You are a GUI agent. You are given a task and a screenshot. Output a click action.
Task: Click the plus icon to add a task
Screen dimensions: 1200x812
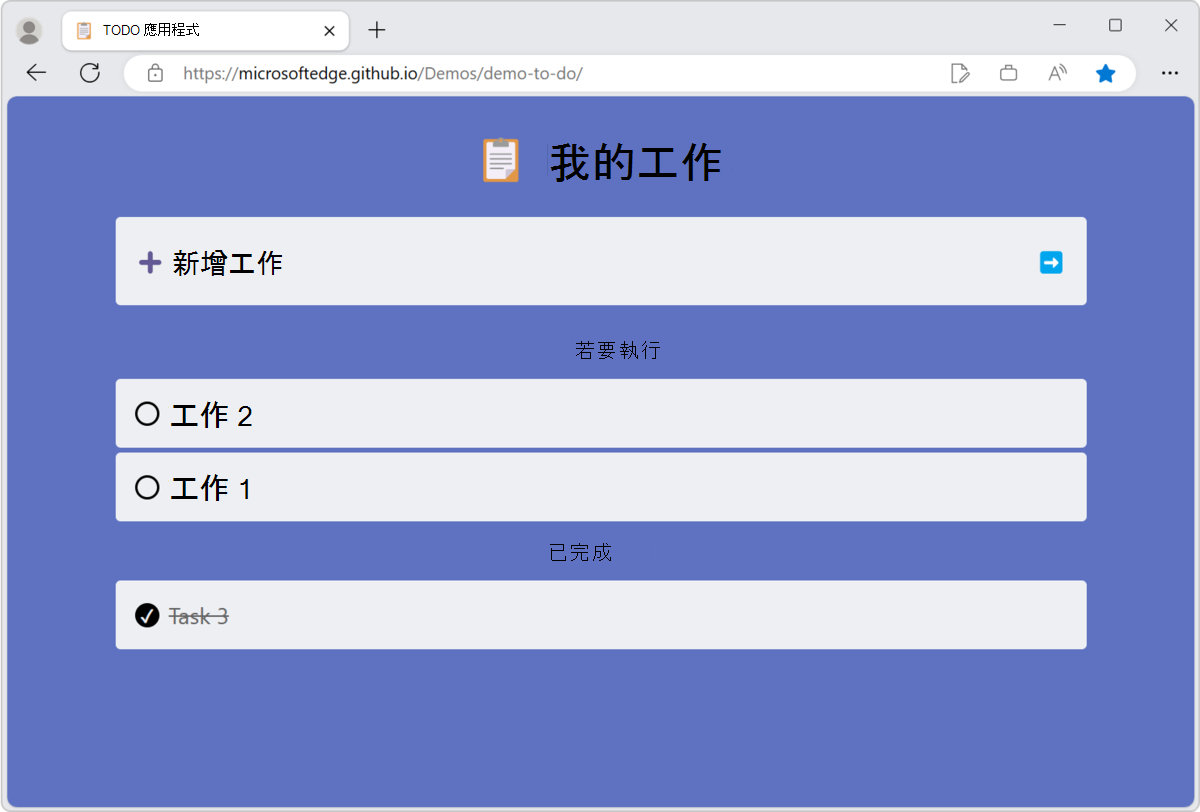149,261
